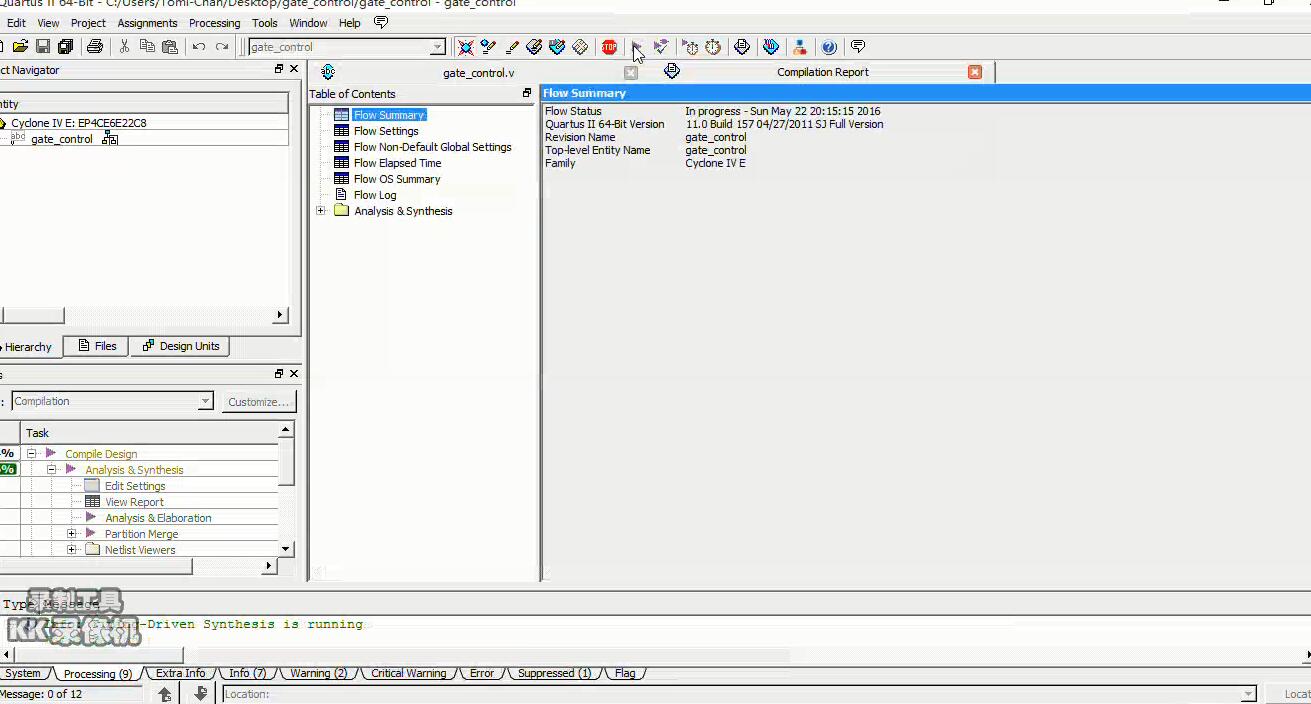
Task: Open the Compilation flow dropdown
Action: (205, 401)
